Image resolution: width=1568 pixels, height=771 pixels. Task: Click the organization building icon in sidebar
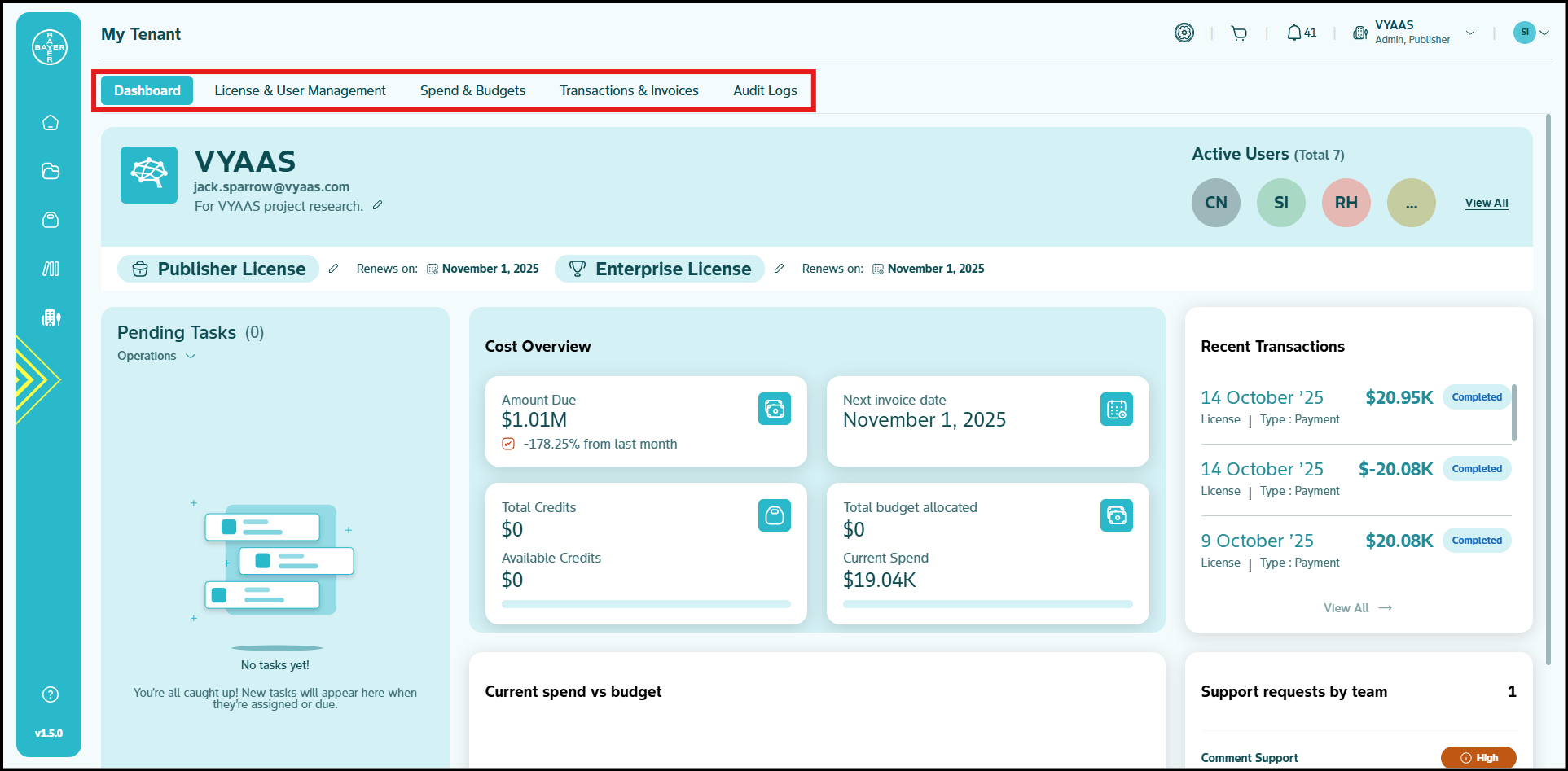click(51, 318)
